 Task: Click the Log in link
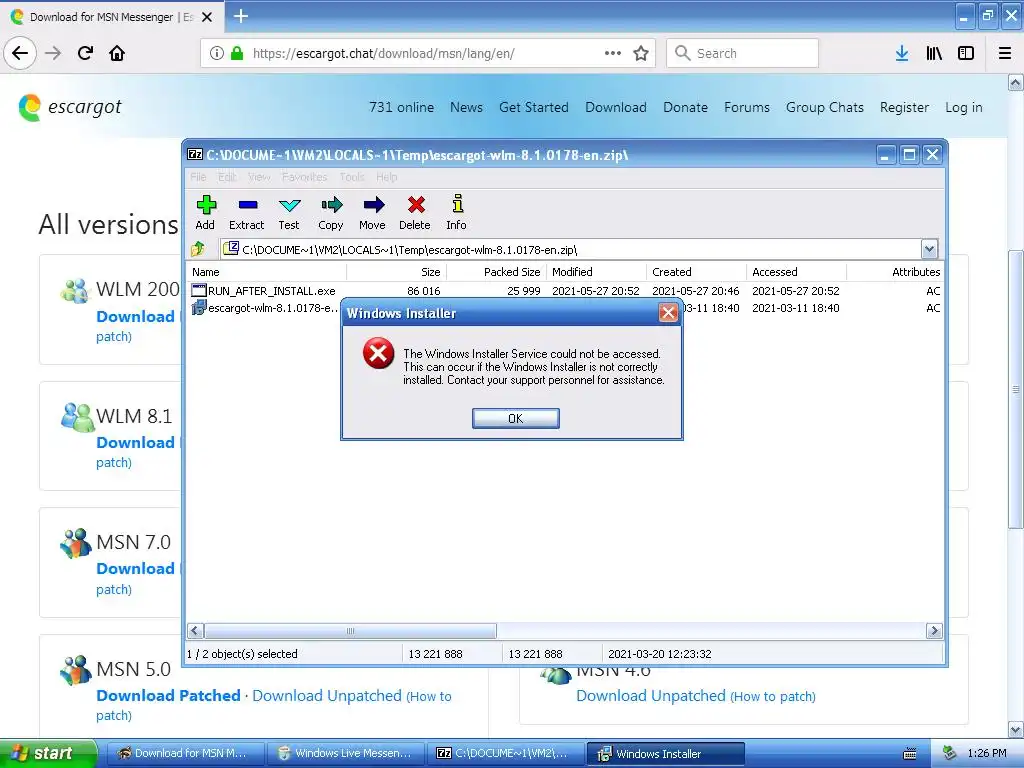coord(963,107)
